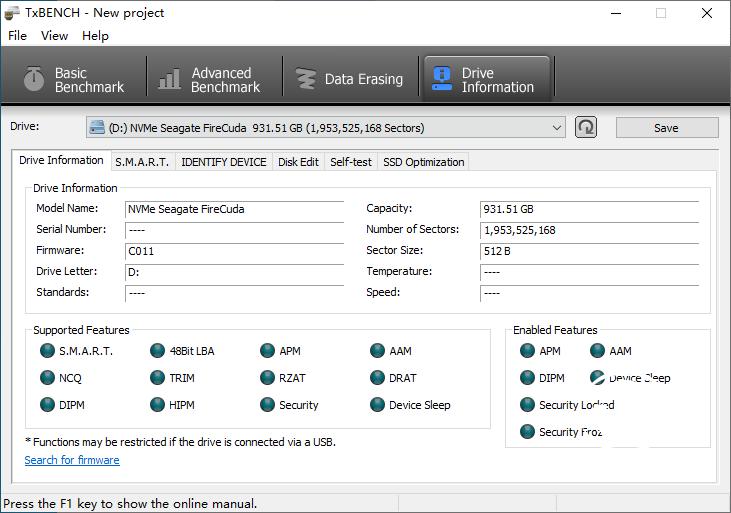Click the F1 online manual status text
The image size is (731, 513).
pos(130,504)
